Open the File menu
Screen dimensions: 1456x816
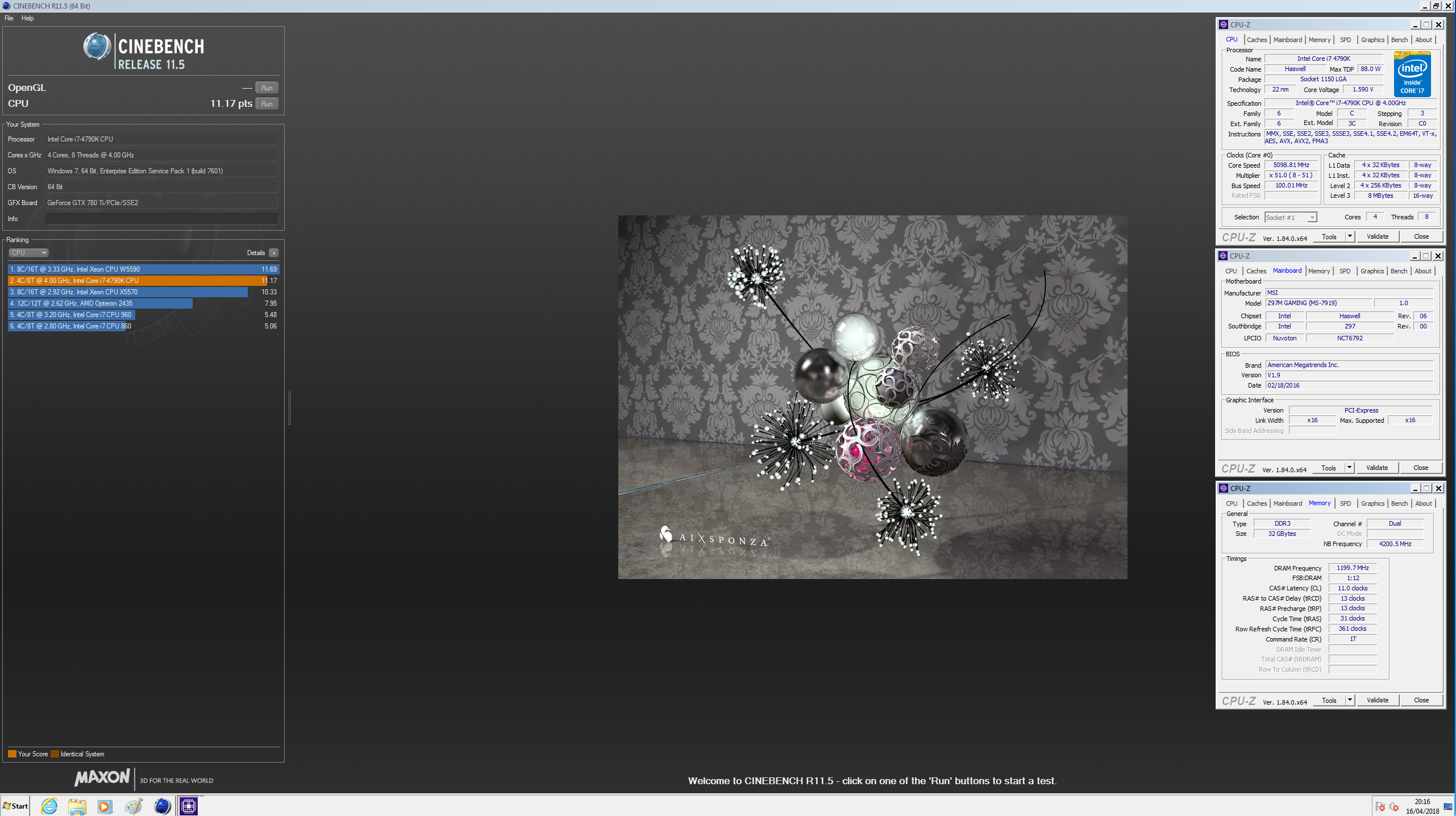point(9,18)
